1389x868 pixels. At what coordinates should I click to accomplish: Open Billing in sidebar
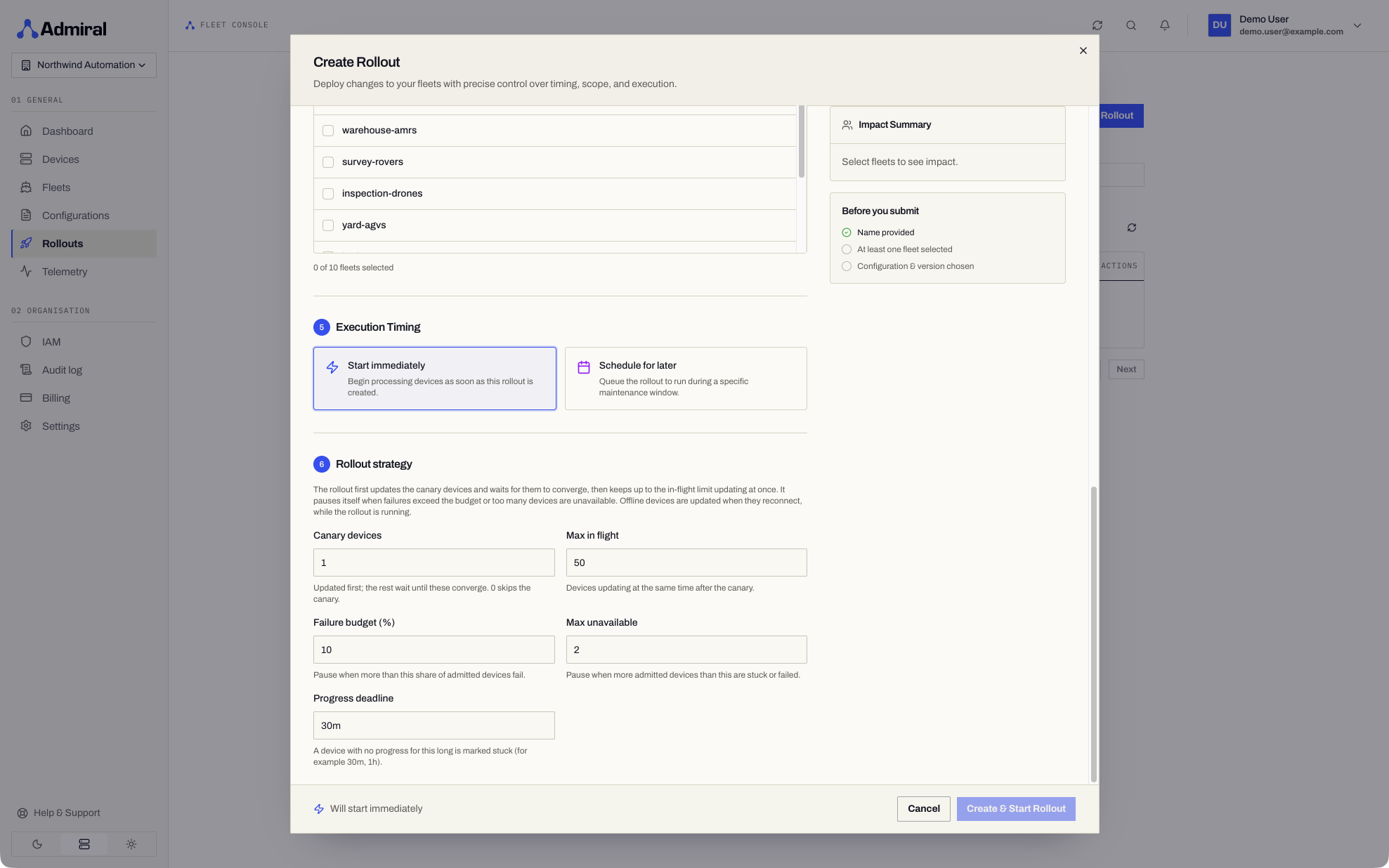point(84,398)
